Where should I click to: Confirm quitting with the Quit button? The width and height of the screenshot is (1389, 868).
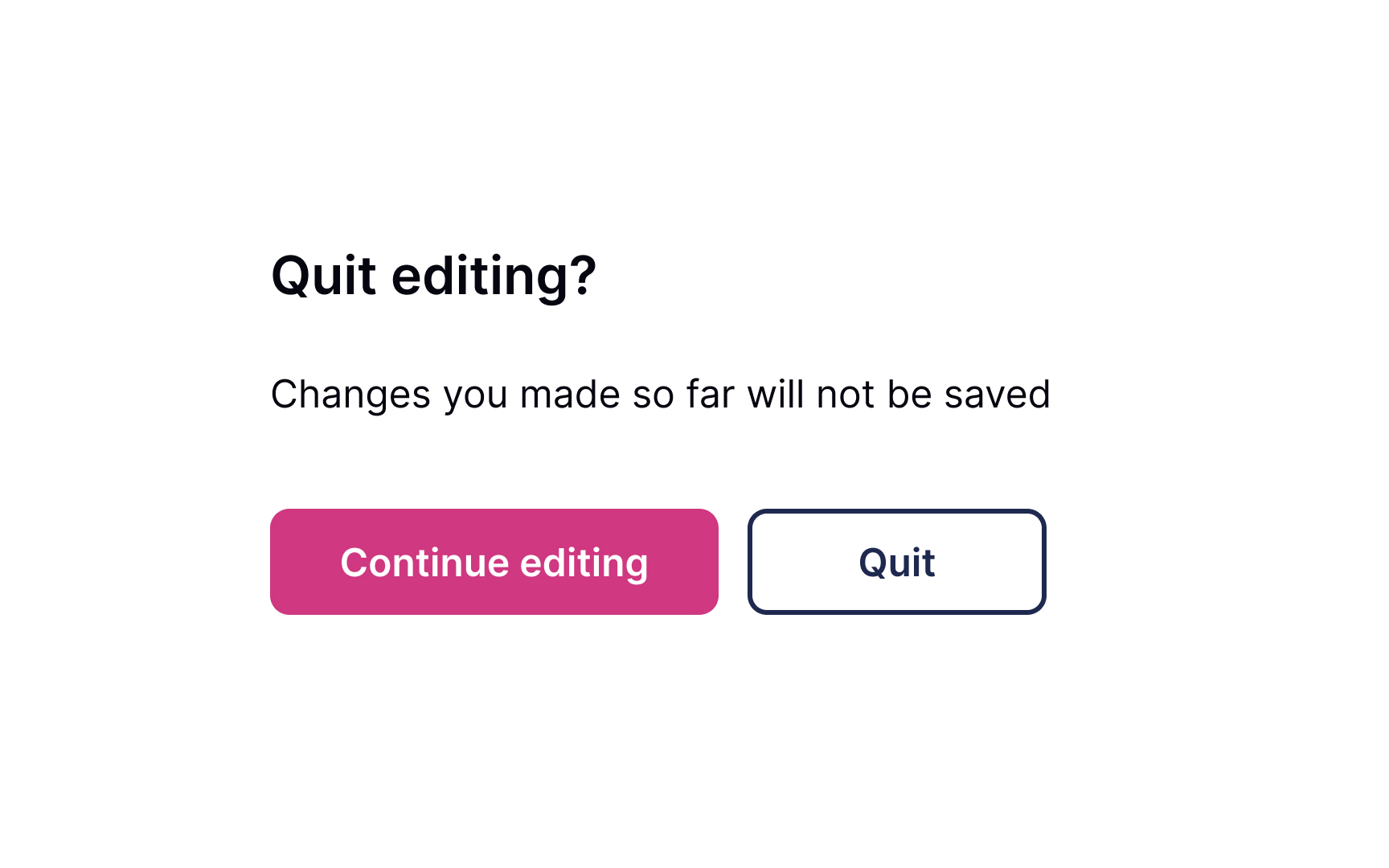(896, 561)
